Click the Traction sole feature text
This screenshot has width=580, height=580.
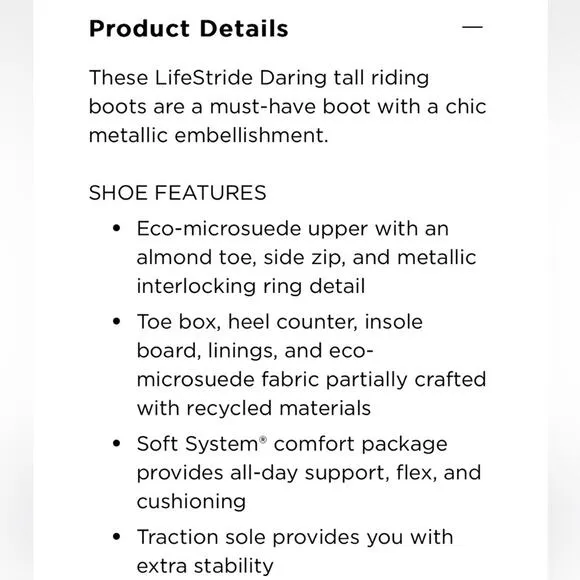pyautogui.click(x=295, y=551)
